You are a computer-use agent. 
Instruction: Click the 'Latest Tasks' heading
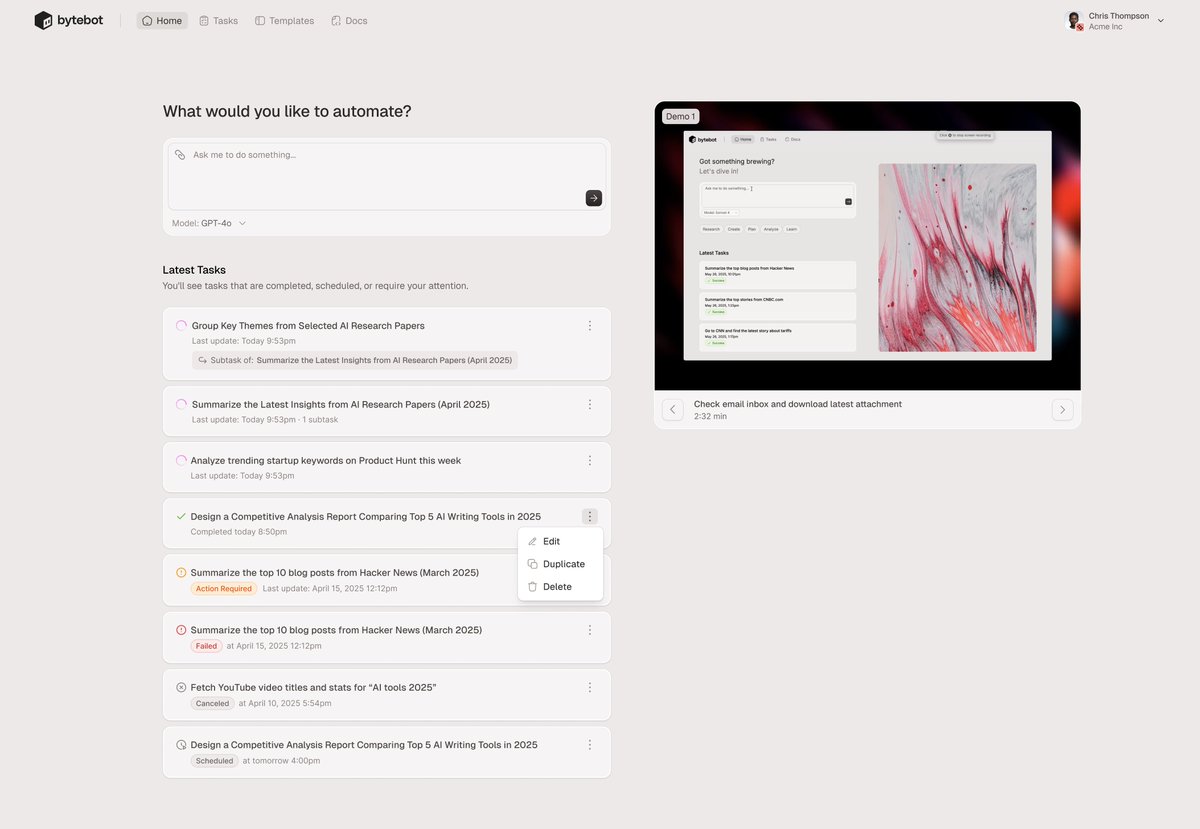coord(194,270)
